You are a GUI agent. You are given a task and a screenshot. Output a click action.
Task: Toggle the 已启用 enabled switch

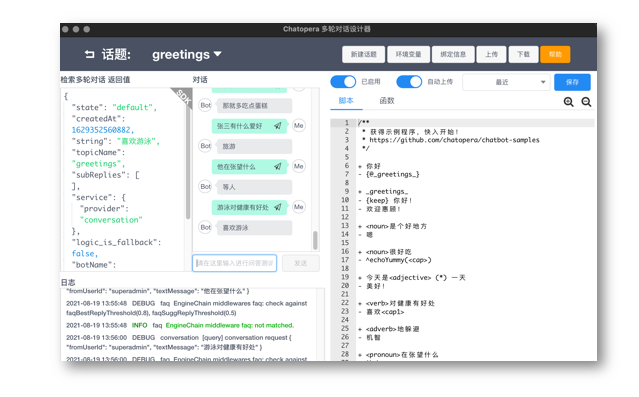tap(343, 82)
